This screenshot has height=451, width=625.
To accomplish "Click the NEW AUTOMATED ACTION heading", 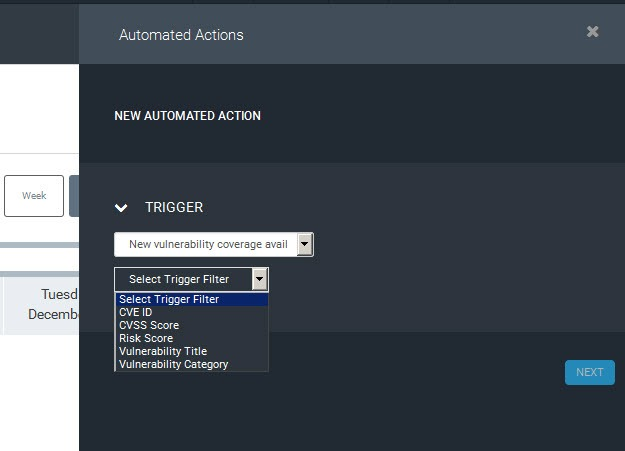I will 187,116.
